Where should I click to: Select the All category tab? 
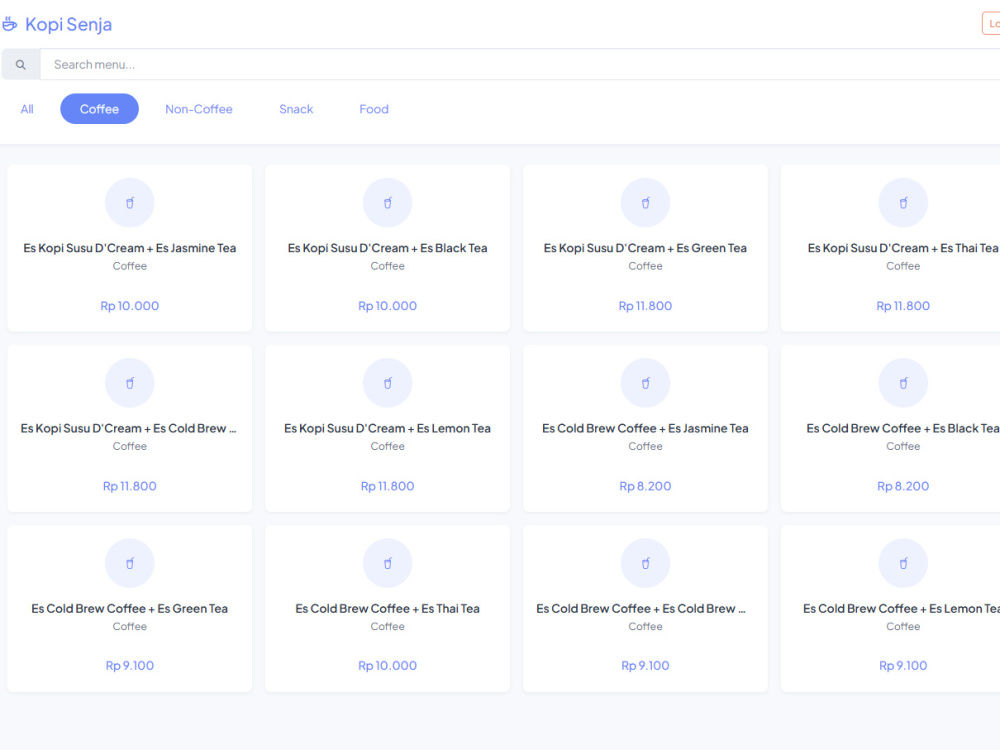pyautogui.click(x=27, y=109)
